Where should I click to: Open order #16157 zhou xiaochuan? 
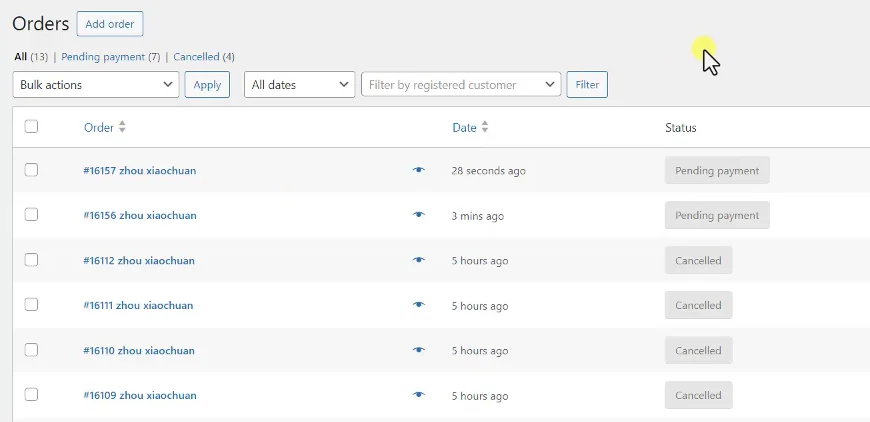coord(139,171)
